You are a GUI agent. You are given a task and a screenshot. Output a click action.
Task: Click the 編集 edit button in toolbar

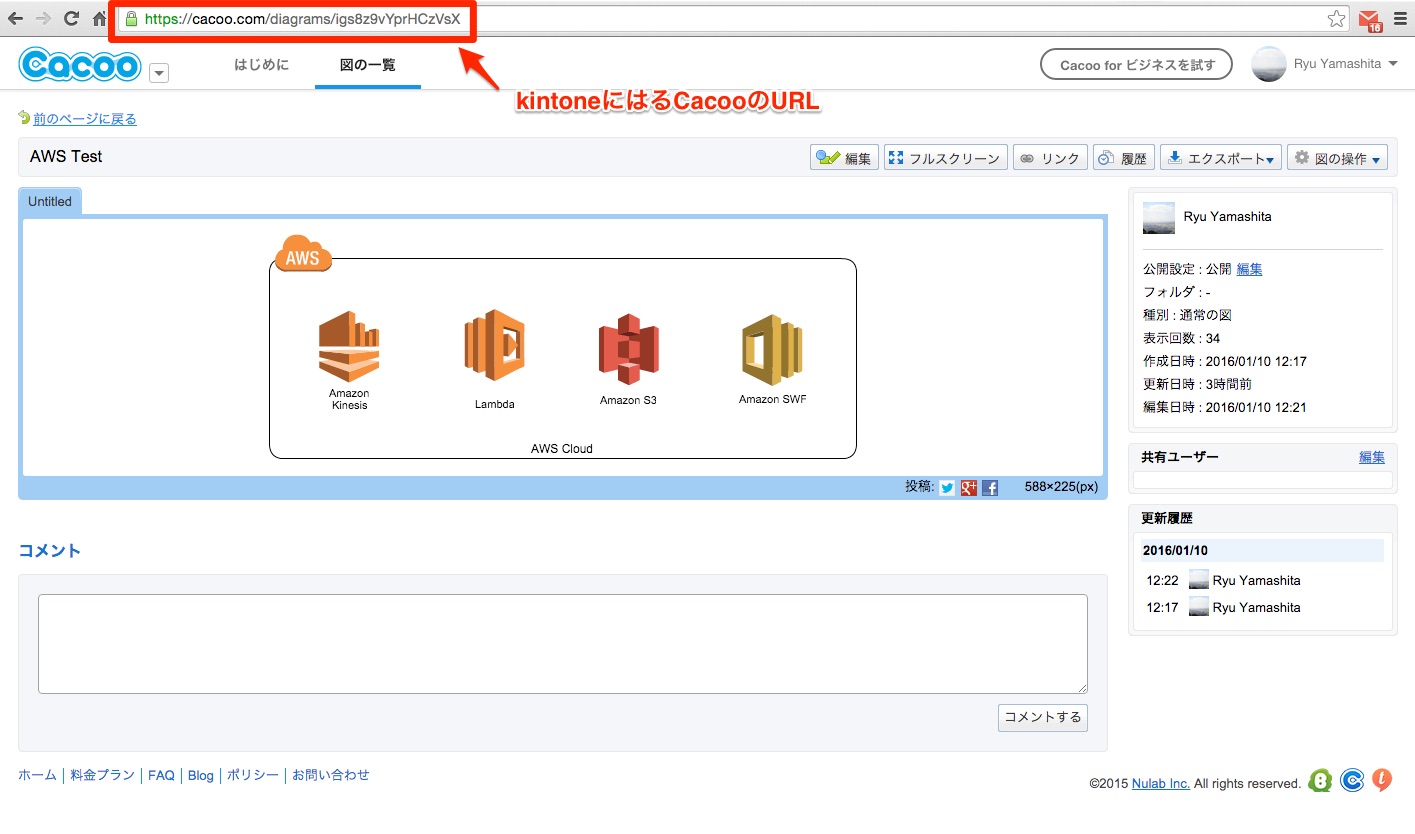click(845, 158)
